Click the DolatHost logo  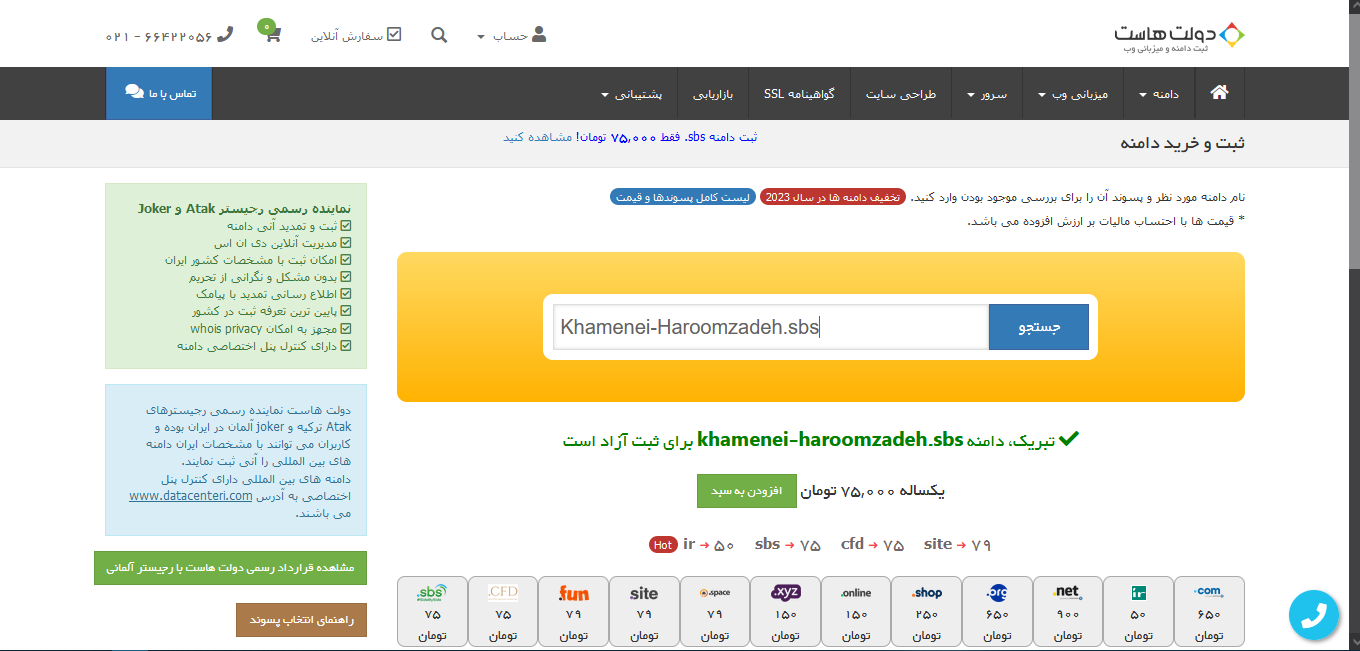[1179, 35]
